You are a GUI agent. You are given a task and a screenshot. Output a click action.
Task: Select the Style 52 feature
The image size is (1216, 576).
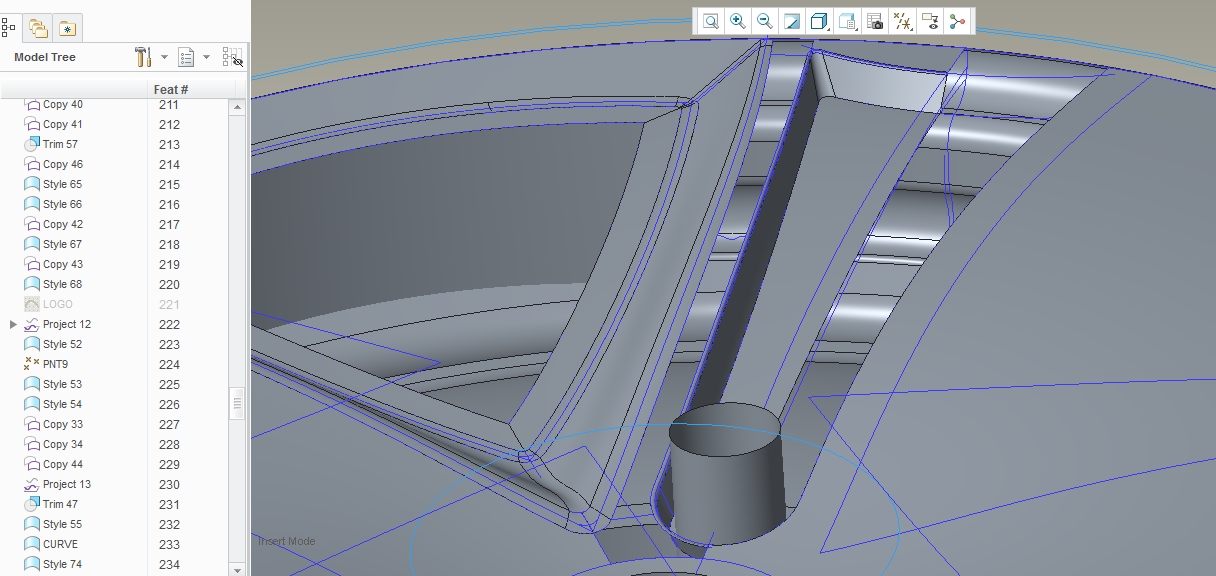62,344
